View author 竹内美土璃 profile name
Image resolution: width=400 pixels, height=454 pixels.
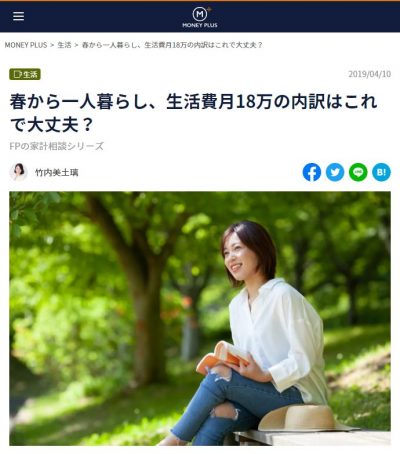(57, 172)
